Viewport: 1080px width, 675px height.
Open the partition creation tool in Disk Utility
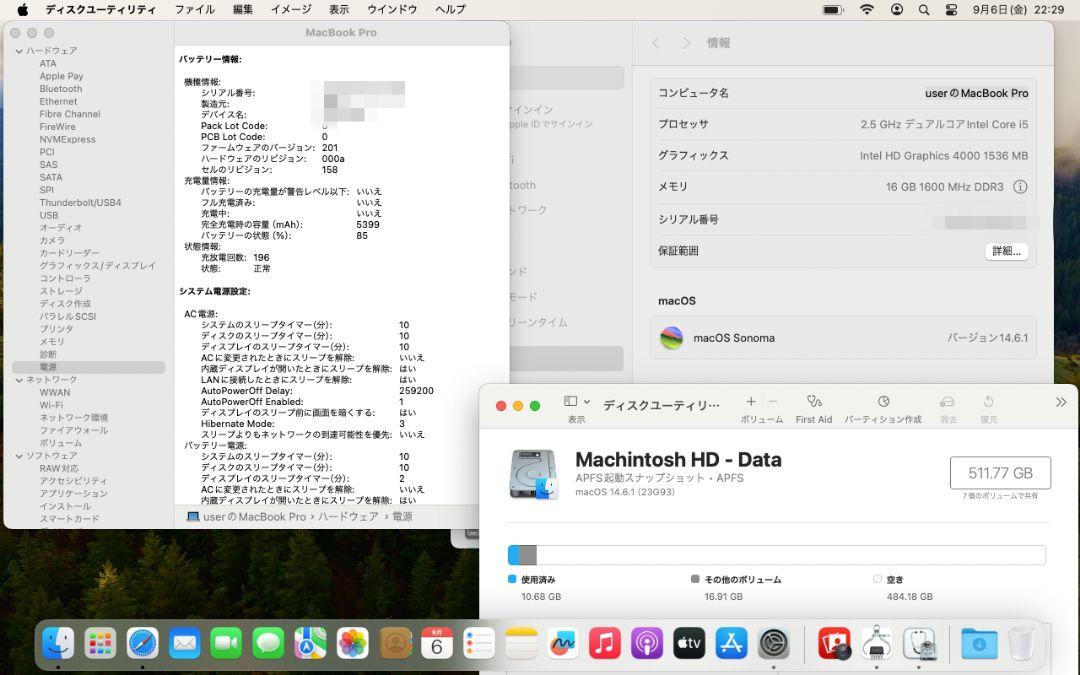(883, 408)
